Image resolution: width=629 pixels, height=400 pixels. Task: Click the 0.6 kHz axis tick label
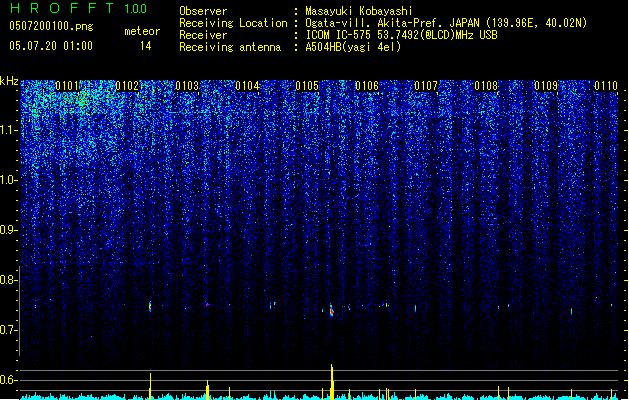(x=8, y=380)
